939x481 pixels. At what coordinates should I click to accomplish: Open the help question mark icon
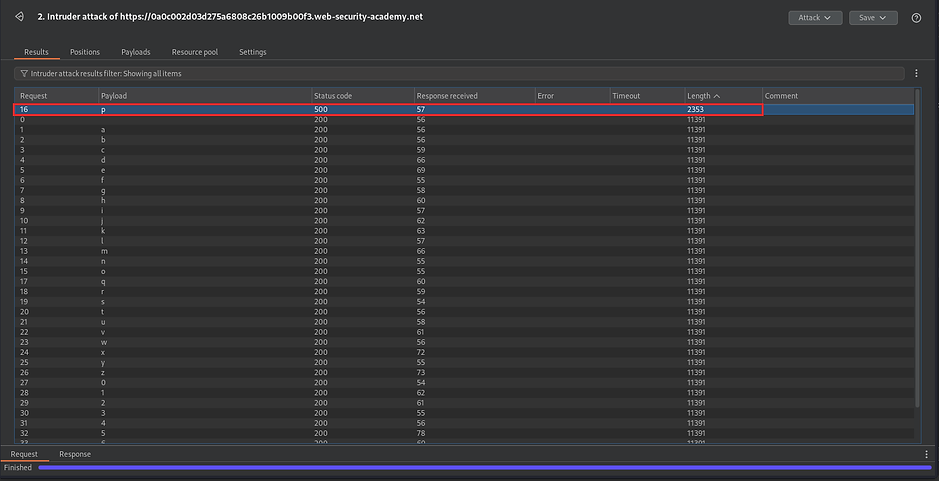tap(916, 18)
